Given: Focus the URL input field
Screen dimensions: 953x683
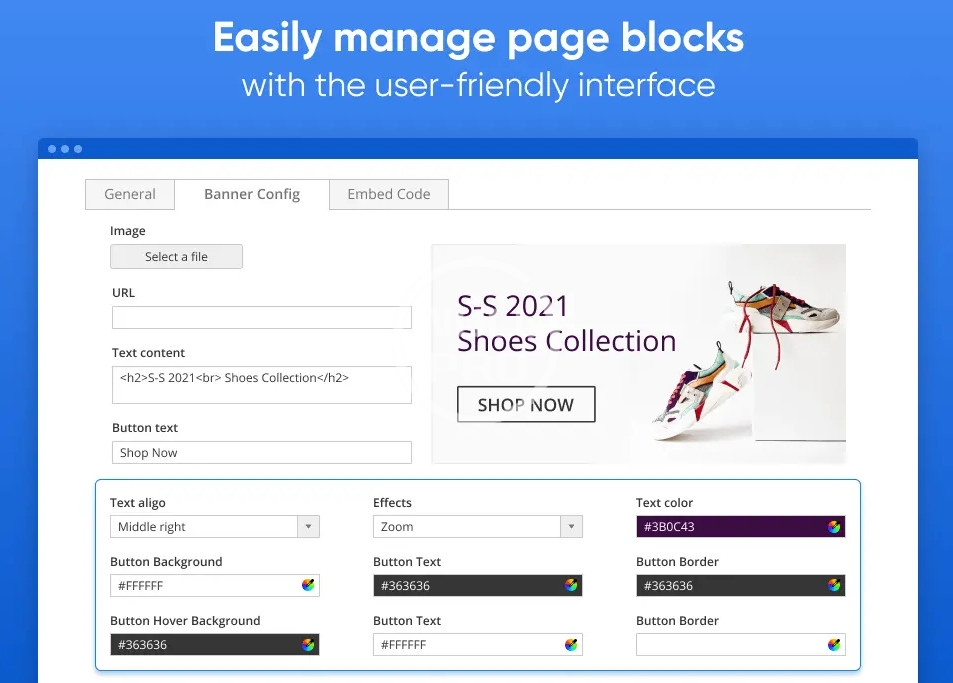Looking at the screenshot, I should 262,318.
